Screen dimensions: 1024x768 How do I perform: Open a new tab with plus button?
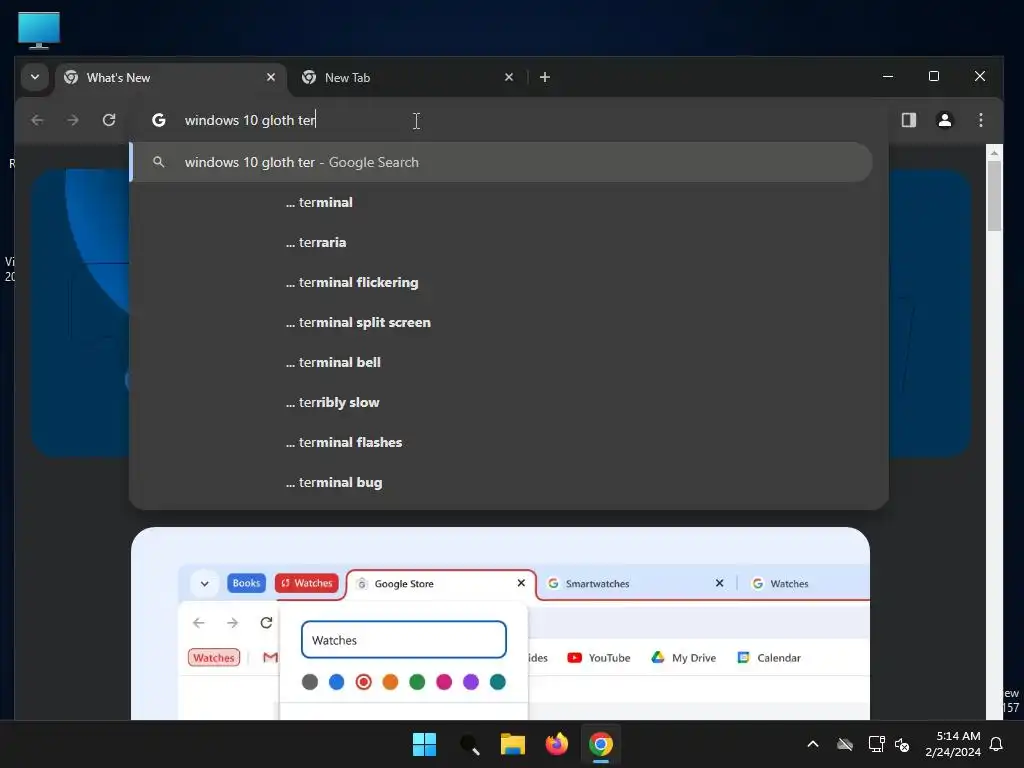coord(545,77)
